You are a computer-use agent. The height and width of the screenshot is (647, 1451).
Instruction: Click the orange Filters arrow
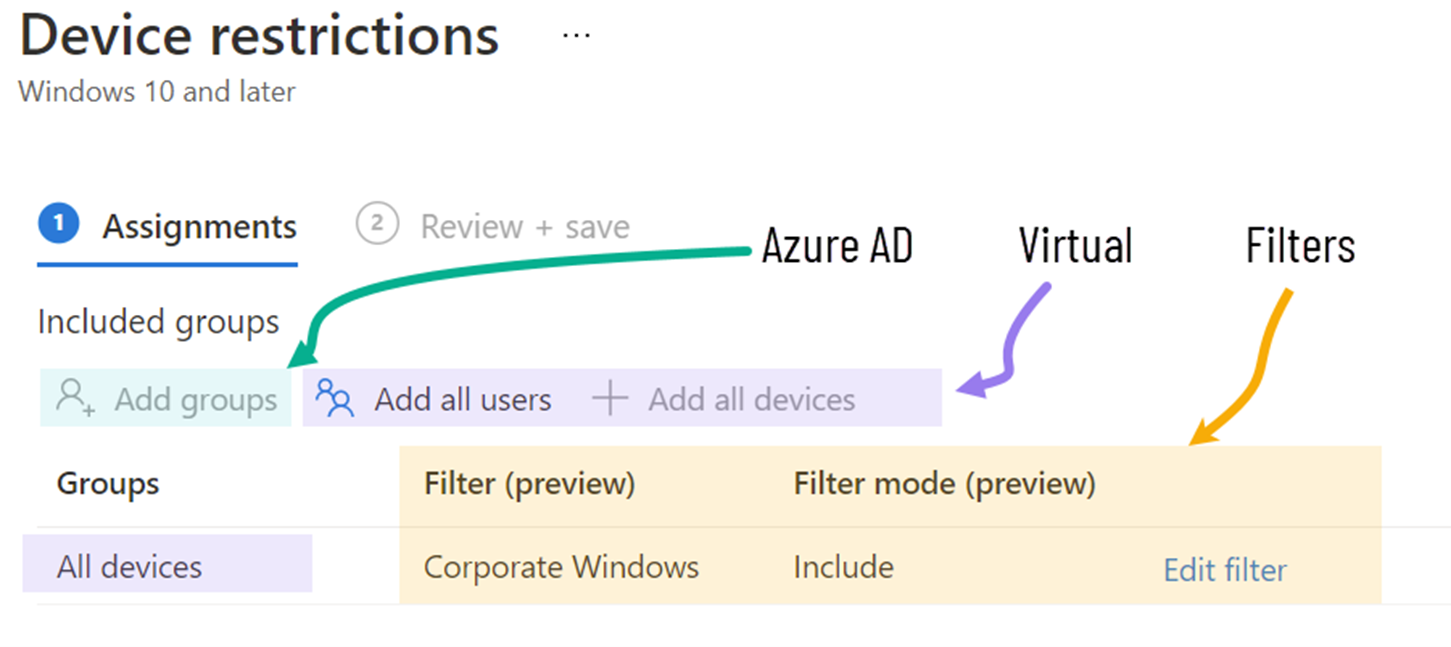pos(1240,366)
